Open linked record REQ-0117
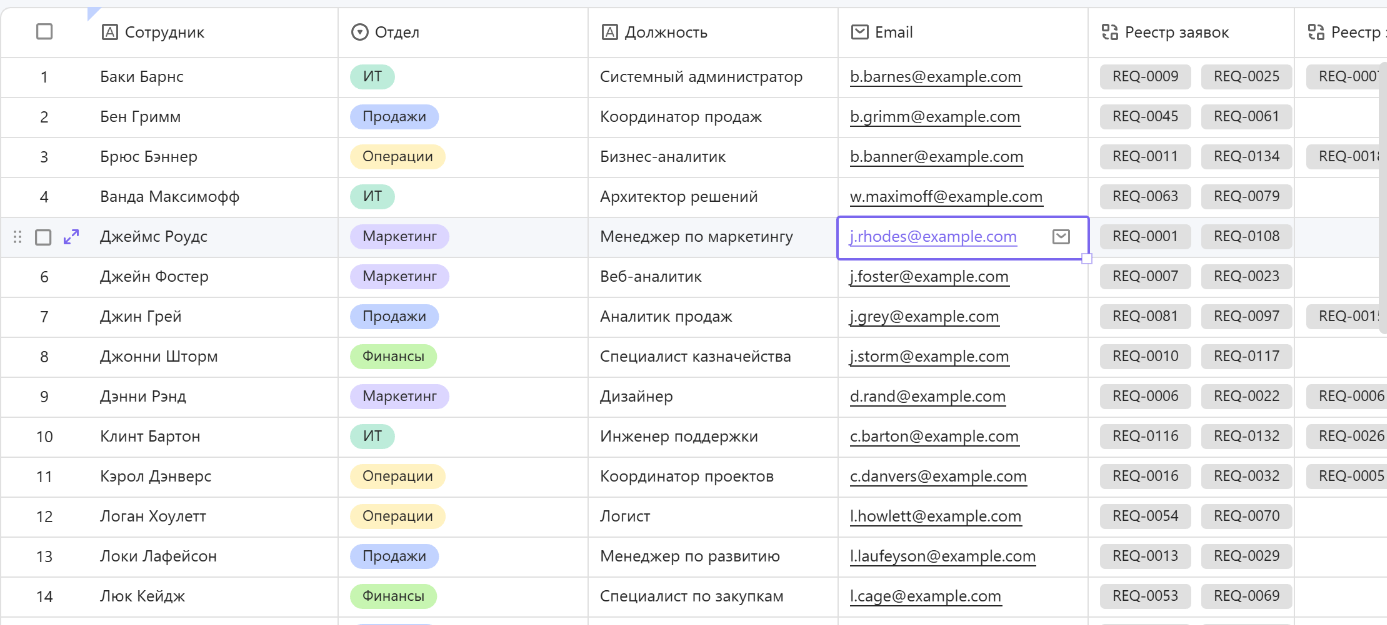 [x=1246, y=357]
